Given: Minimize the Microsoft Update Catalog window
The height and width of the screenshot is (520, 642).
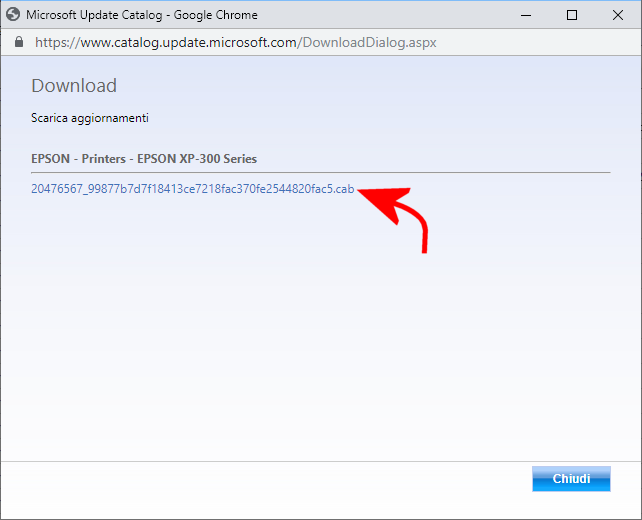Looking at the screenshot, I should [526, 15].
